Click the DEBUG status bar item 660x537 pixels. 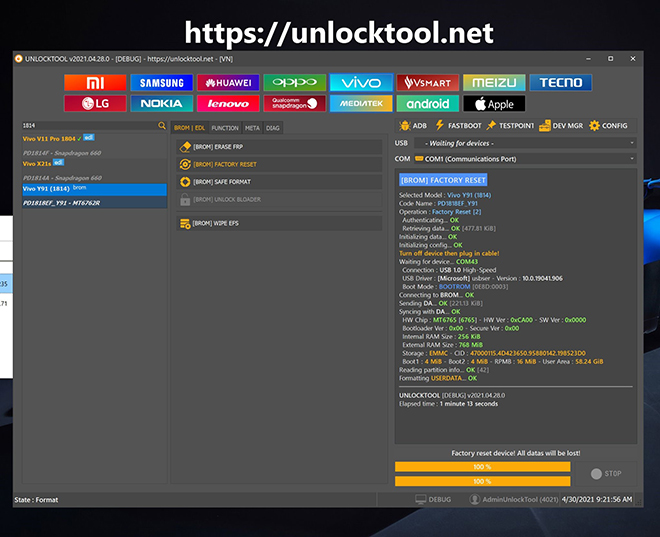click(433, 500)
